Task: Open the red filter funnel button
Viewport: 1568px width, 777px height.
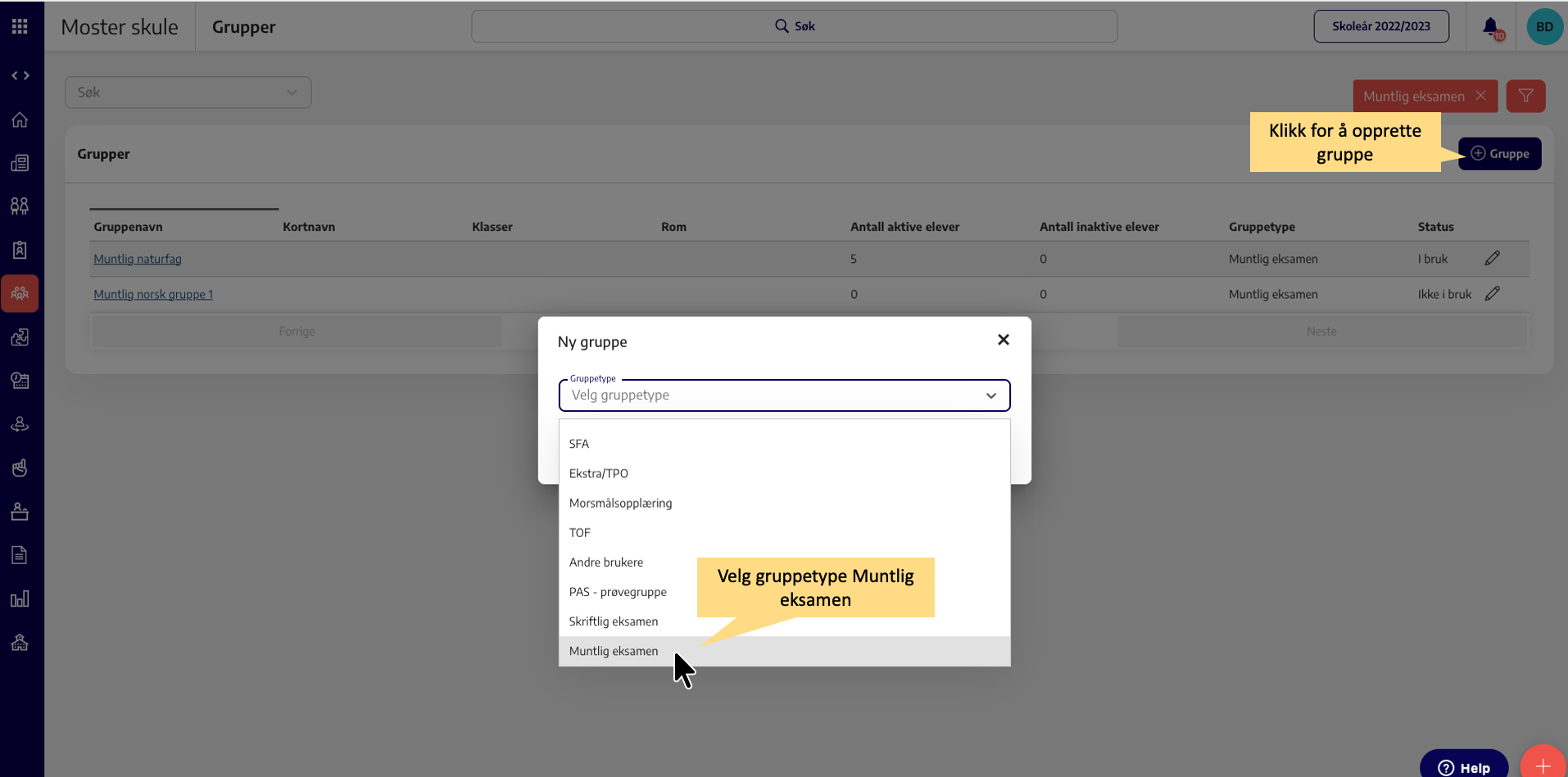Action: click(1525, 96)
